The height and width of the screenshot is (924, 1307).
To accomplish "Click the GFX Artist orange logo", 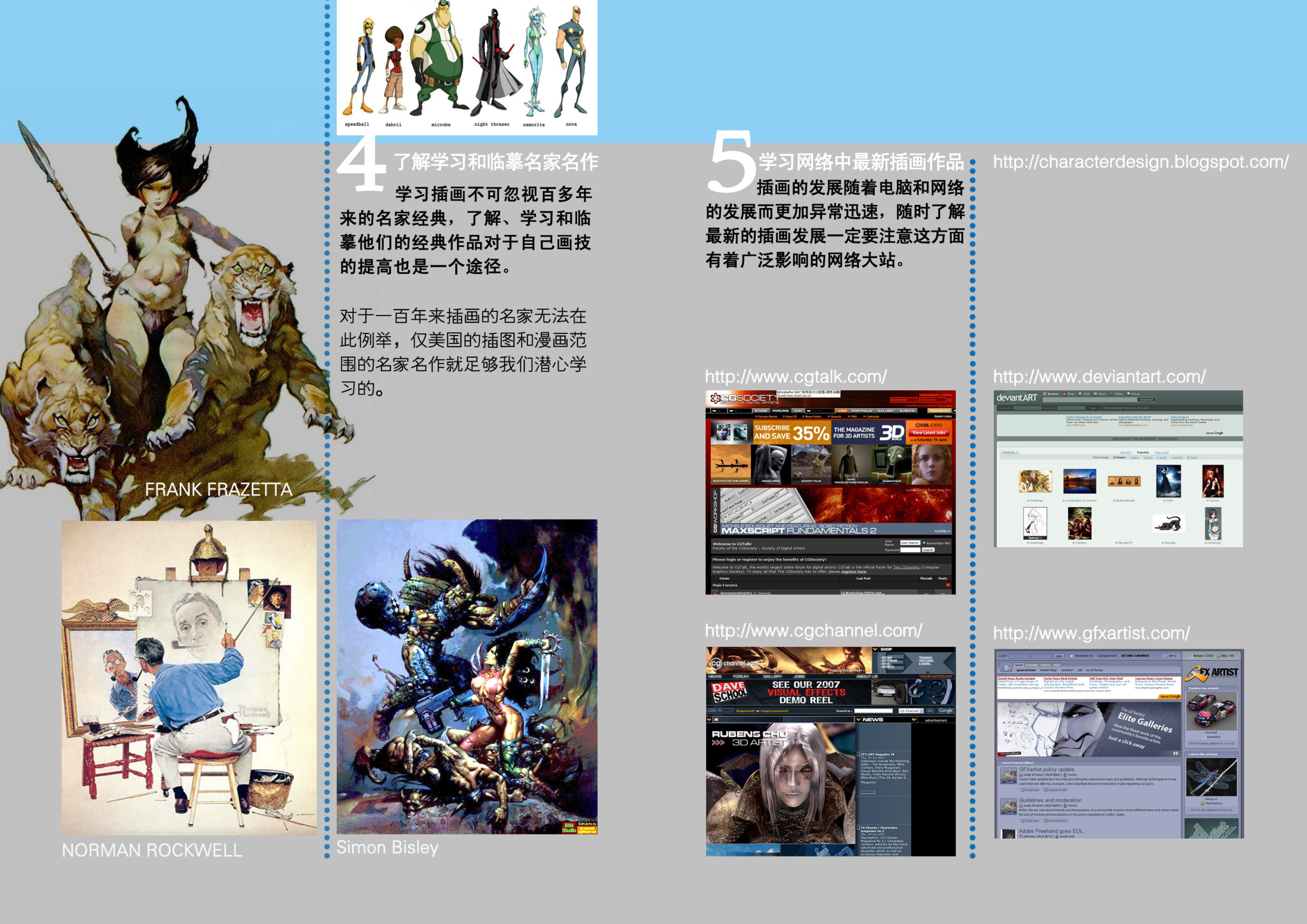I will coord(1211,674).
